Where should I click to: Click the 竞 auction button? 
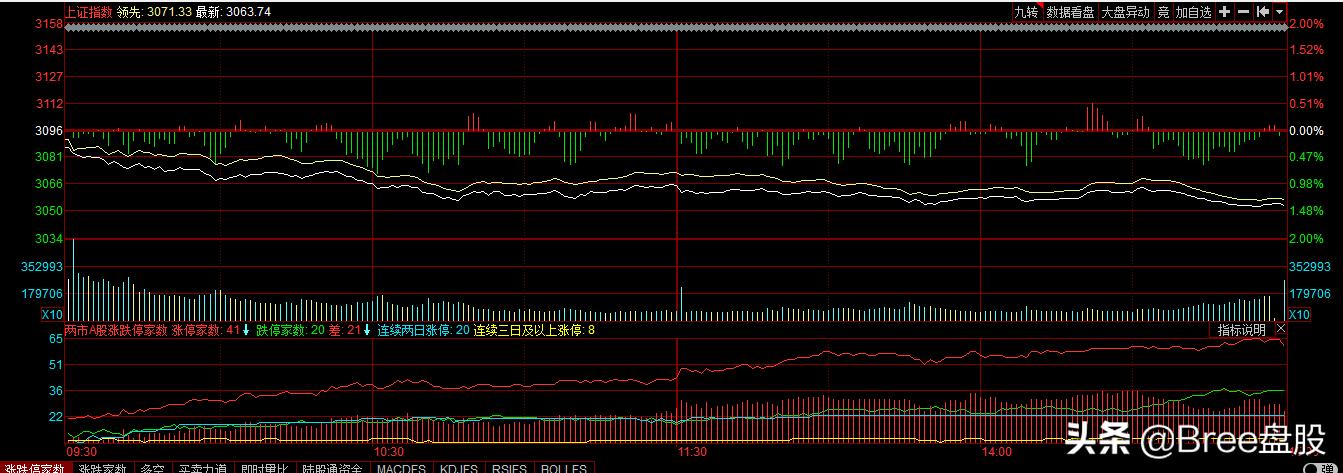click(1163, 12)
